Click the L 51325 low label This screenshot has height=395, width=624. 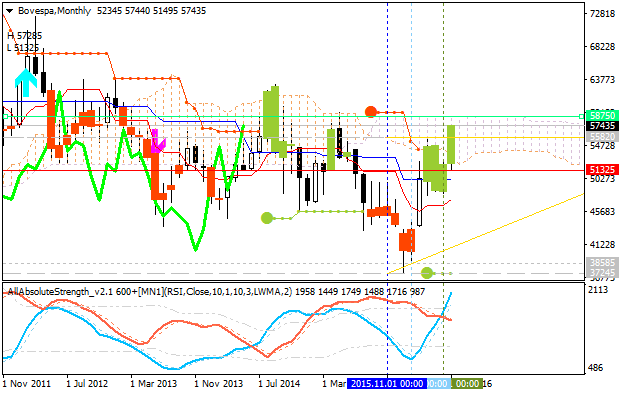click(23, 48)
